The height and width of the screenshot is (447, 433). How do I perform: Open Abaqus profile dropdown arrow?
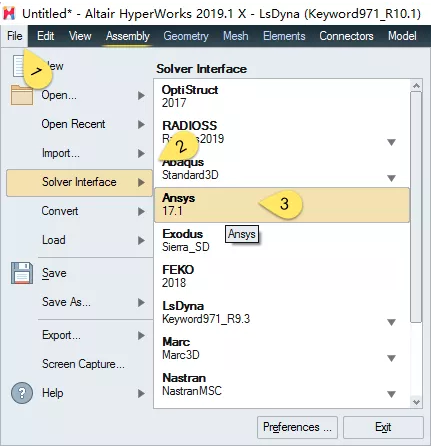pyautogui.click(x=391, y=178)
